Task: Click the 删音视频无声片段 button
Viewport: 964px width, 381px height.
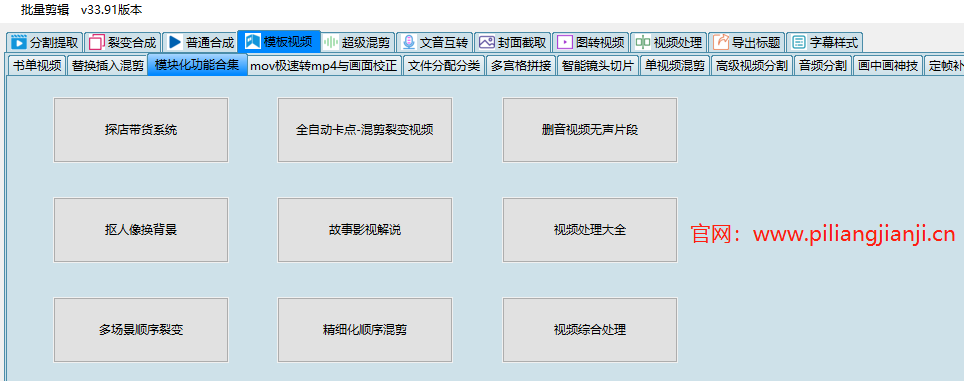Action: click(x=590, y=130)
